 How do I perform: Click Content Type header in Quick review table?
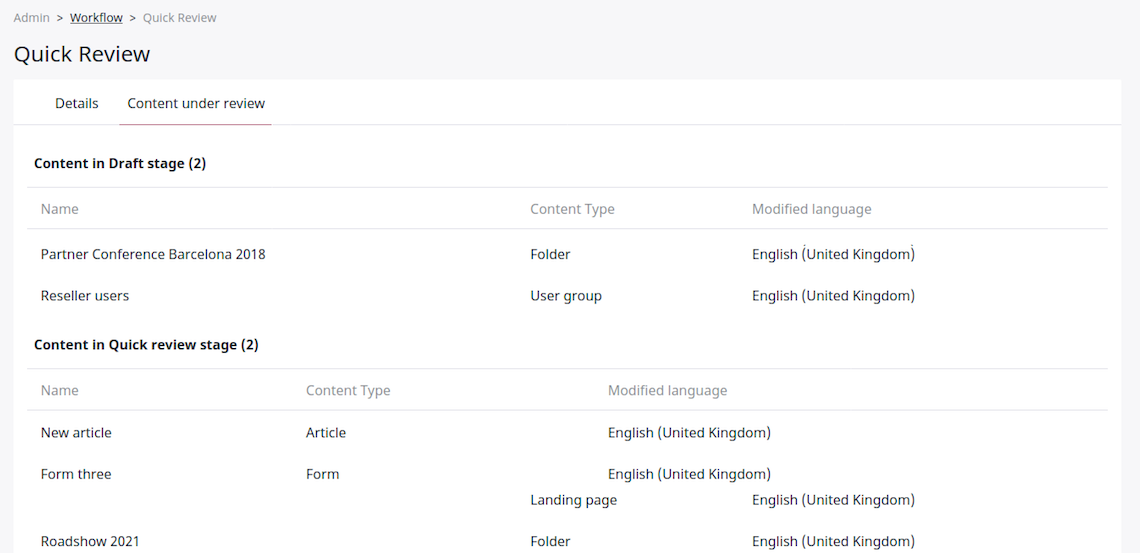click(348, 390)
